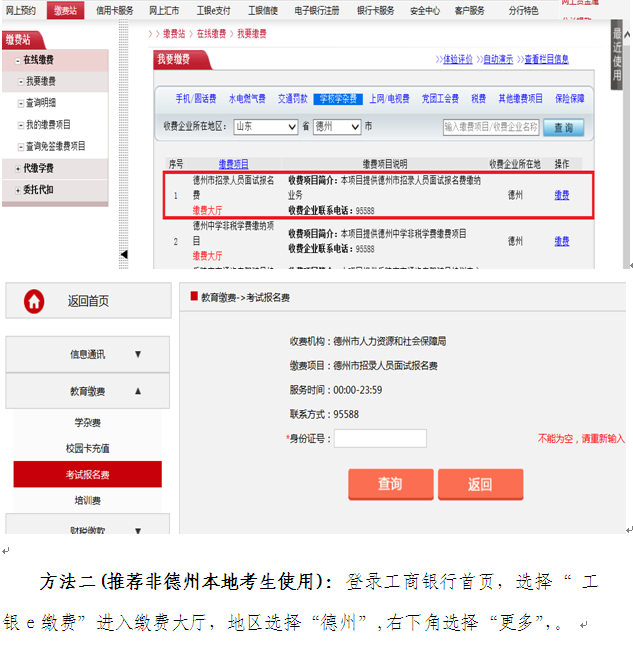
Task: Open 银行卡服务 in top navigation
Action: click(375, 10)
